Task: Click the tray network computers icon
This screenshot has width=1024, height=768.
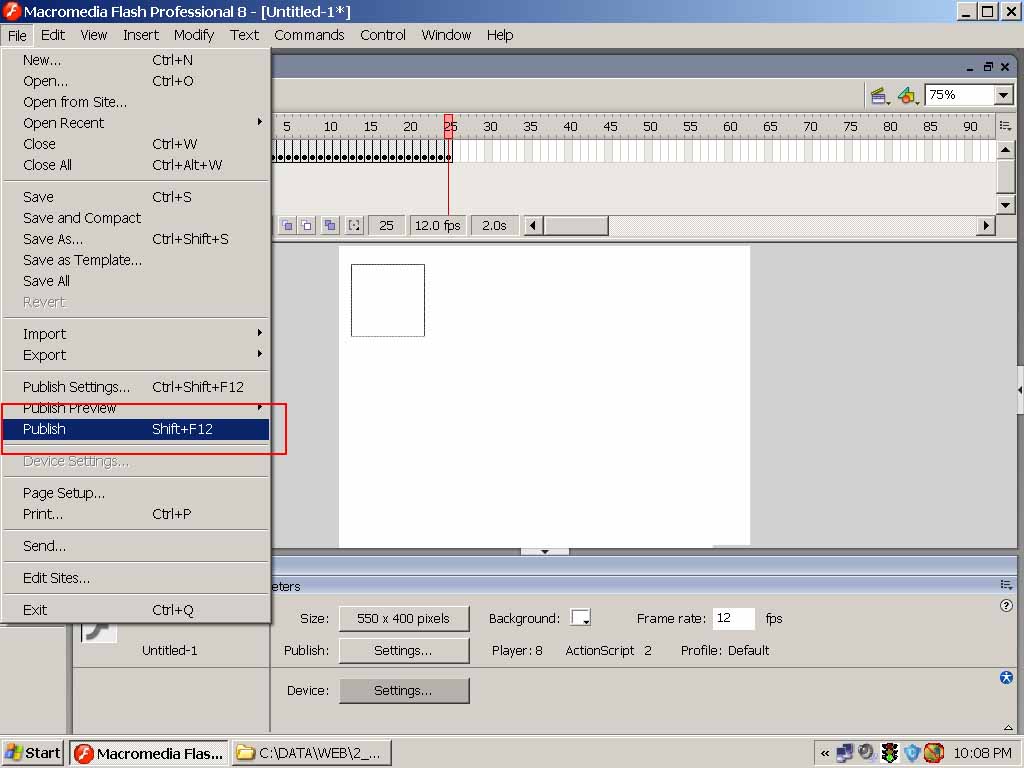Action: (844, 753)
